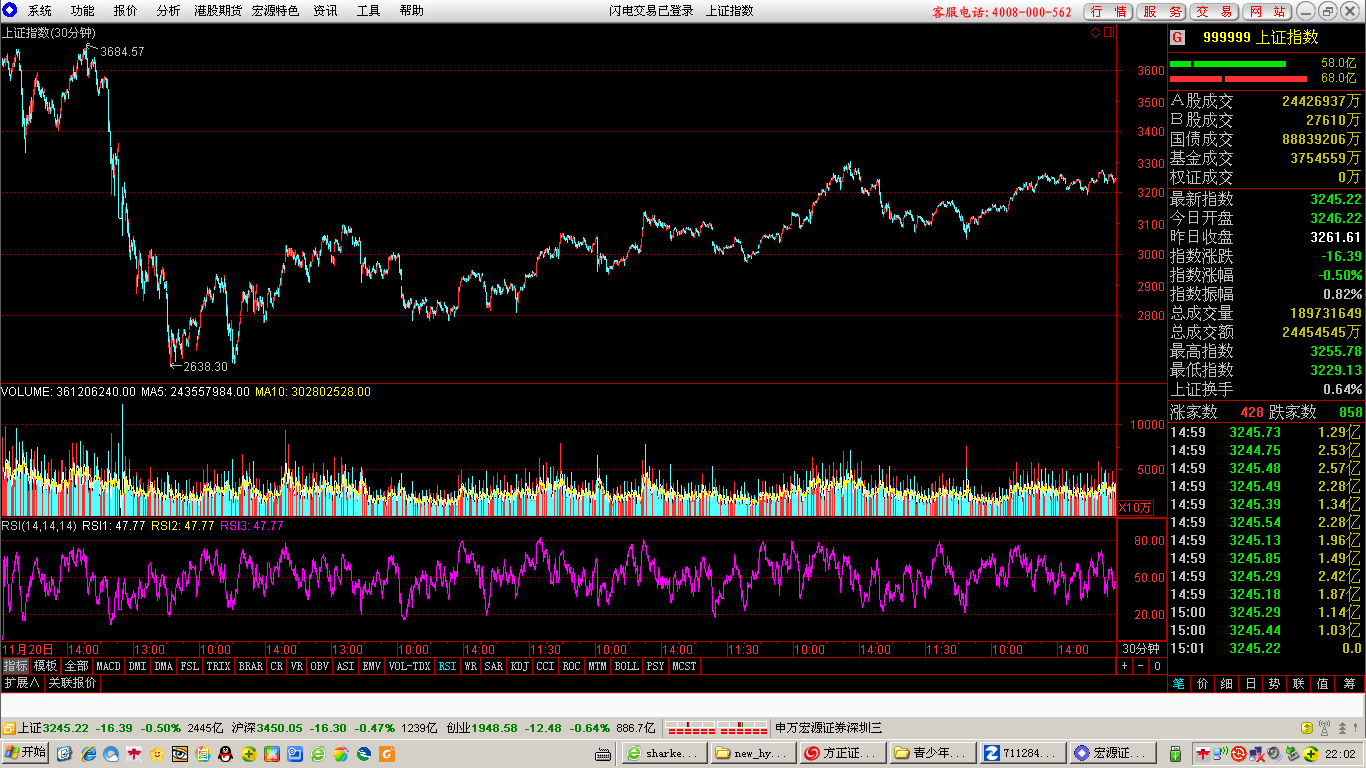
Task: Switch to the new_hy... folder taskbar button
Action: click(754, 753)
